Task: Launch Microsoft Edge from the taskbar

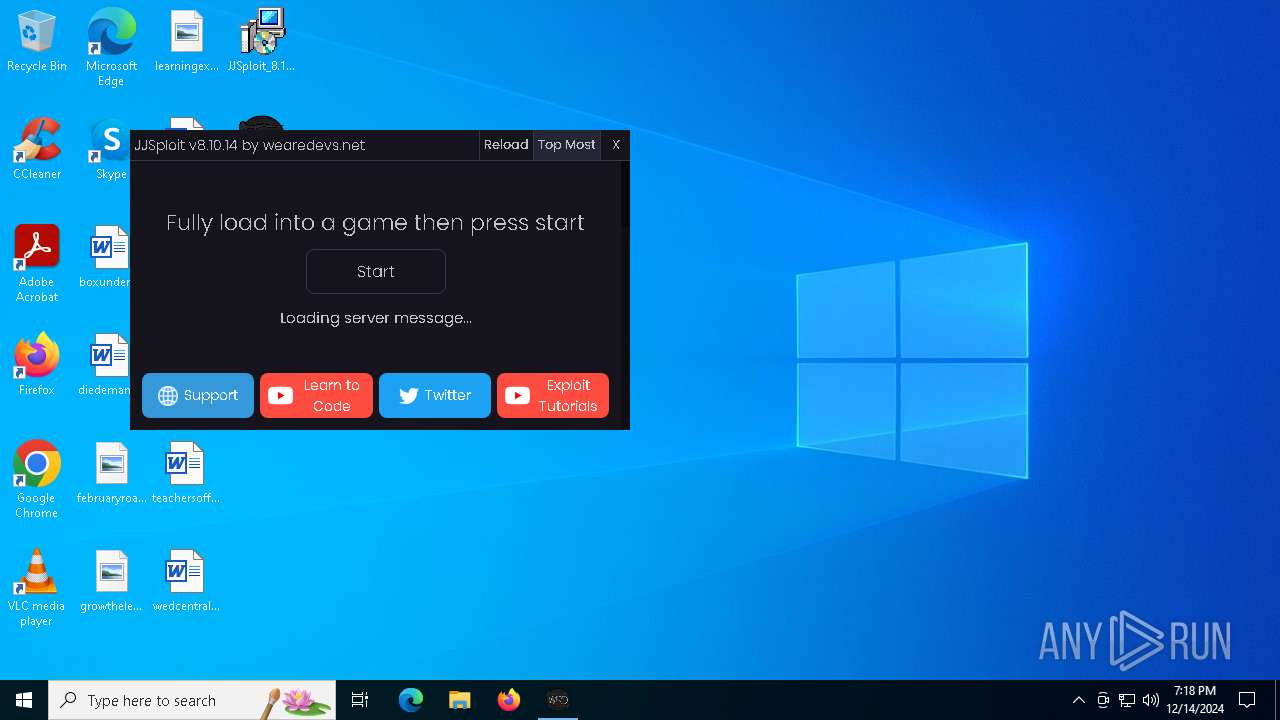Action: (x=411, y=700)
